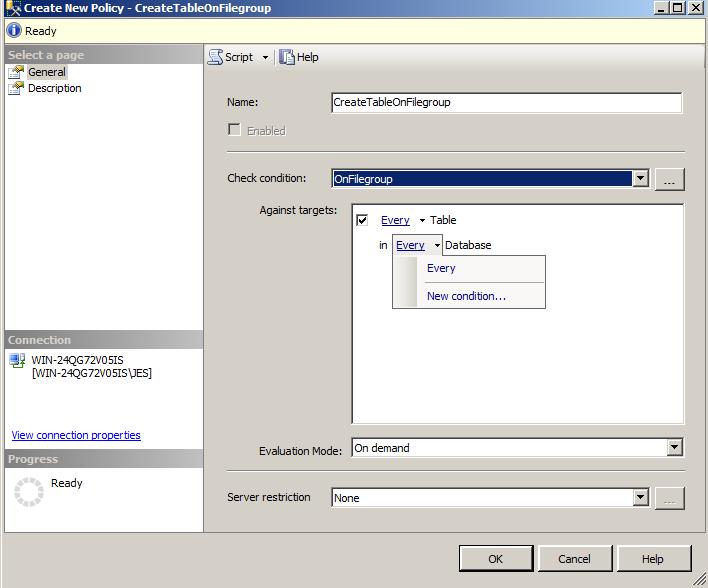Enable the policy with Enabled checkbox
708x588 pixels.
point(235,130)
